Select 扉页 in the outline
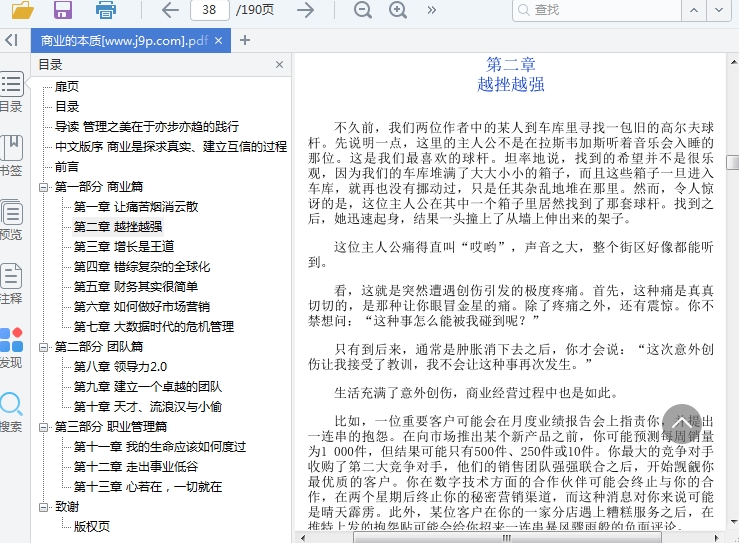The width and height of the screenshot is (739, 543). pyautogui.click(x=67, y=87)
